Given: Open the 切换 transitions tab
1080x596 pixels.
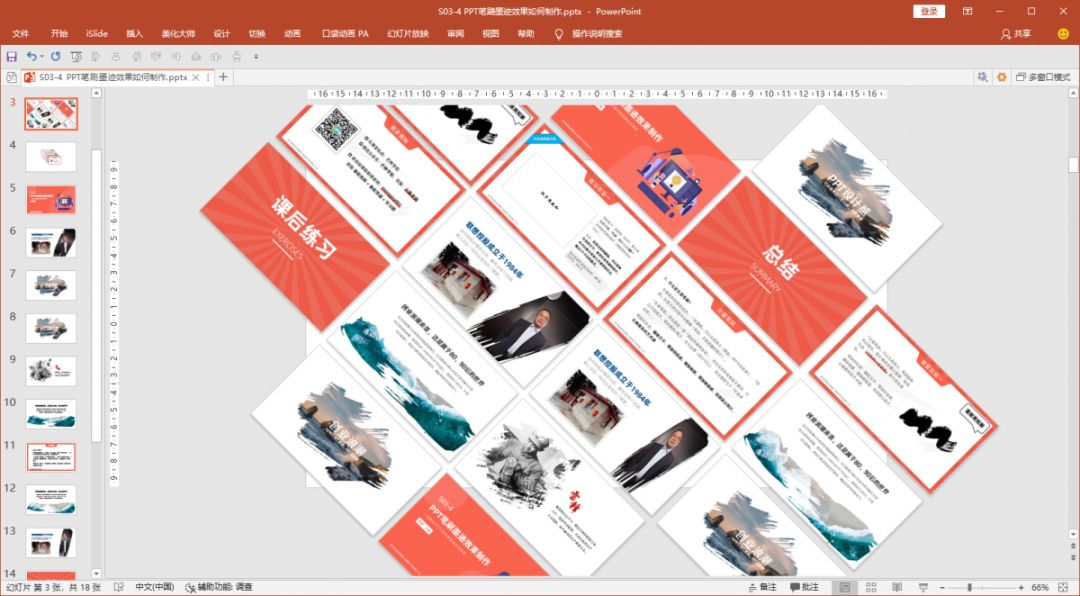Looking at the screenshot, I should tap(257, 34).
